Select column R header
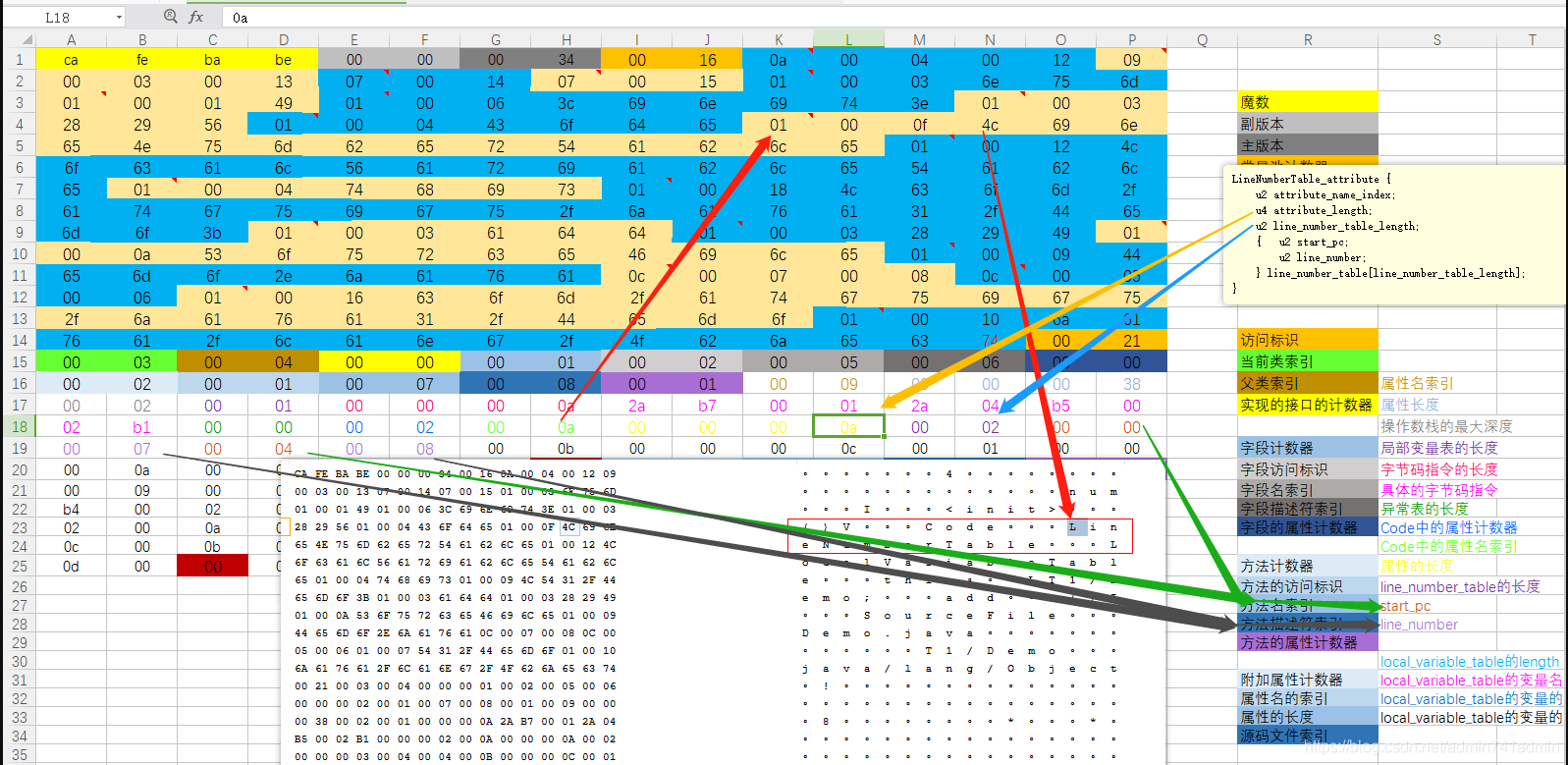The image size is (1568, 765). [1308, 40]
